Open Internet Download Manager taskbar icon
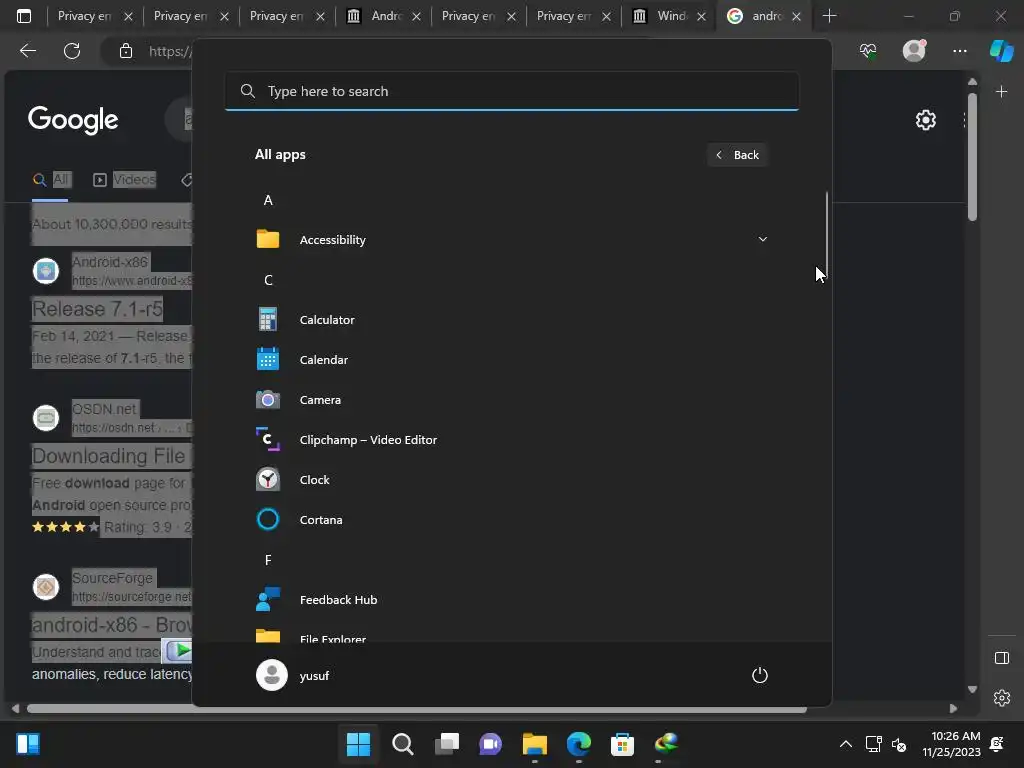 666,744
